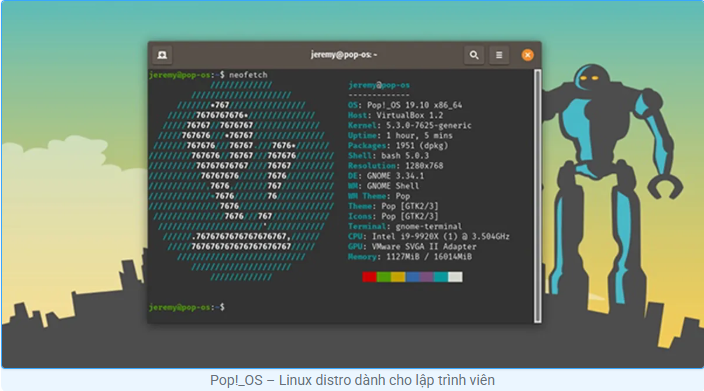Screen dimensions: 704x391
Task: Click the white color block
Action: pos(455,277)
